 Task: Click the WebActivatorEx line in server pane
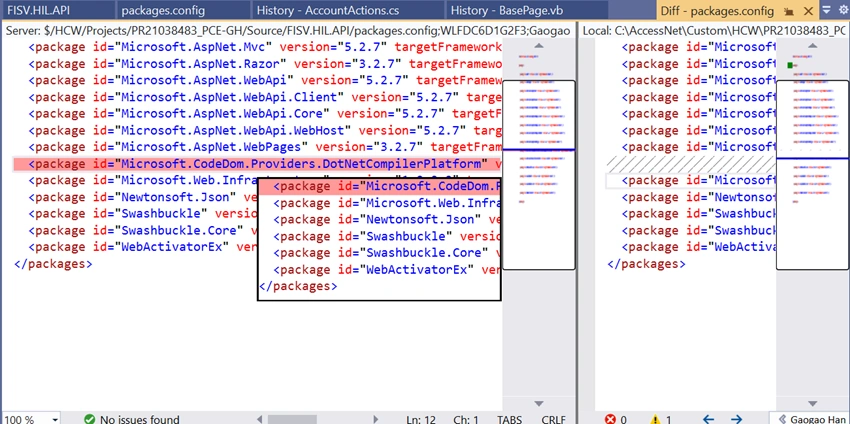[x=143, y=247]
